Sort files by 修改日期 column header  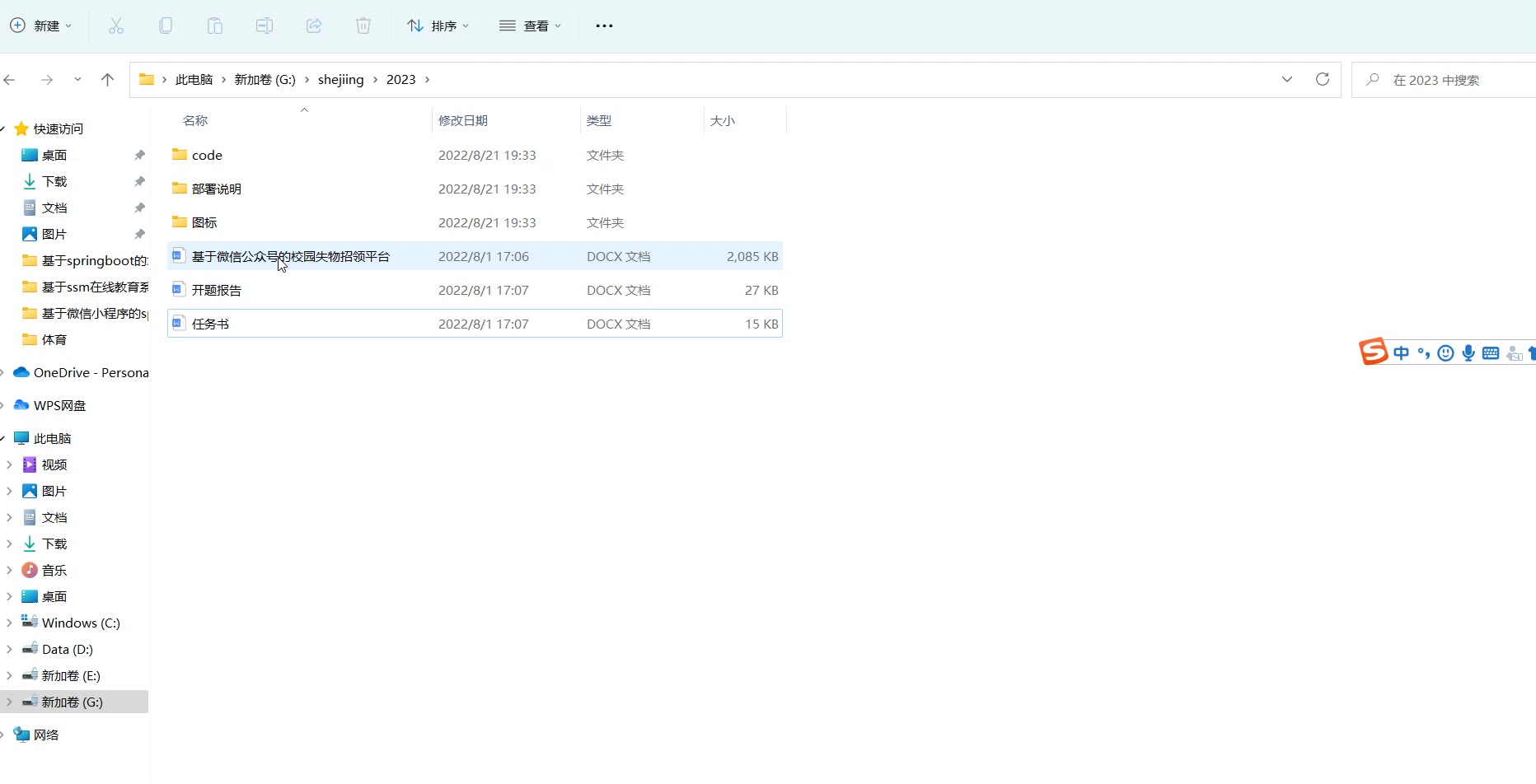coord(463,121)
